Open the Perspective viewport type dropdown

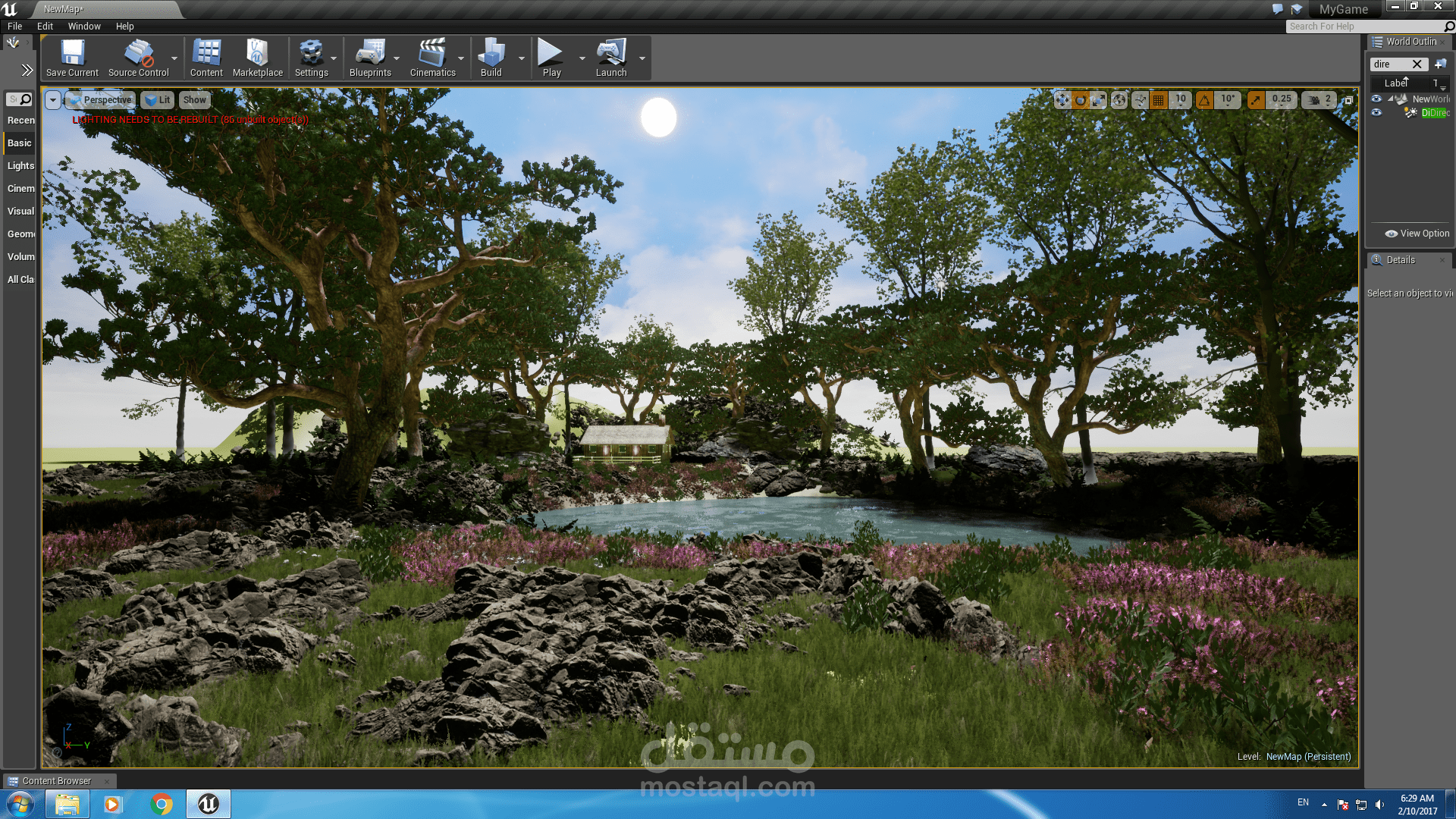[100, 100]
